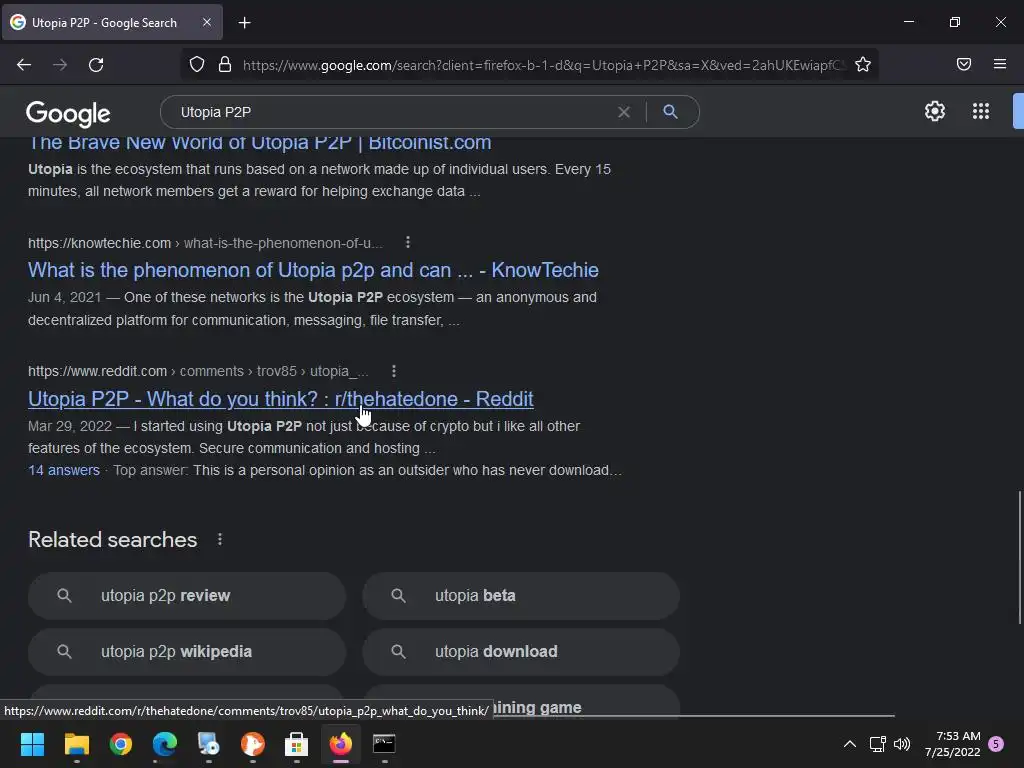Open File Explorer from taskbar
This screenshot has height=768, width=1024.
pos(76,744)
